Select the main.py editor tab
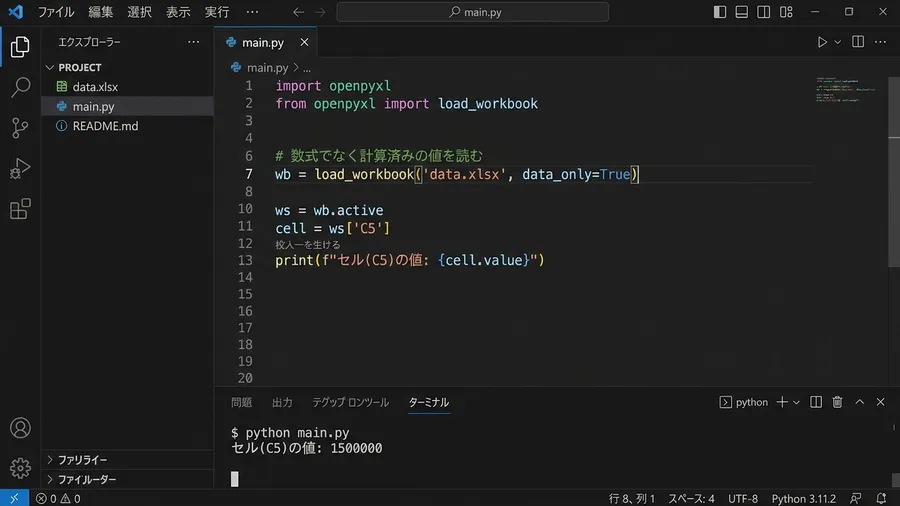This screenshot has height=506, width=900. pos(263,42)
